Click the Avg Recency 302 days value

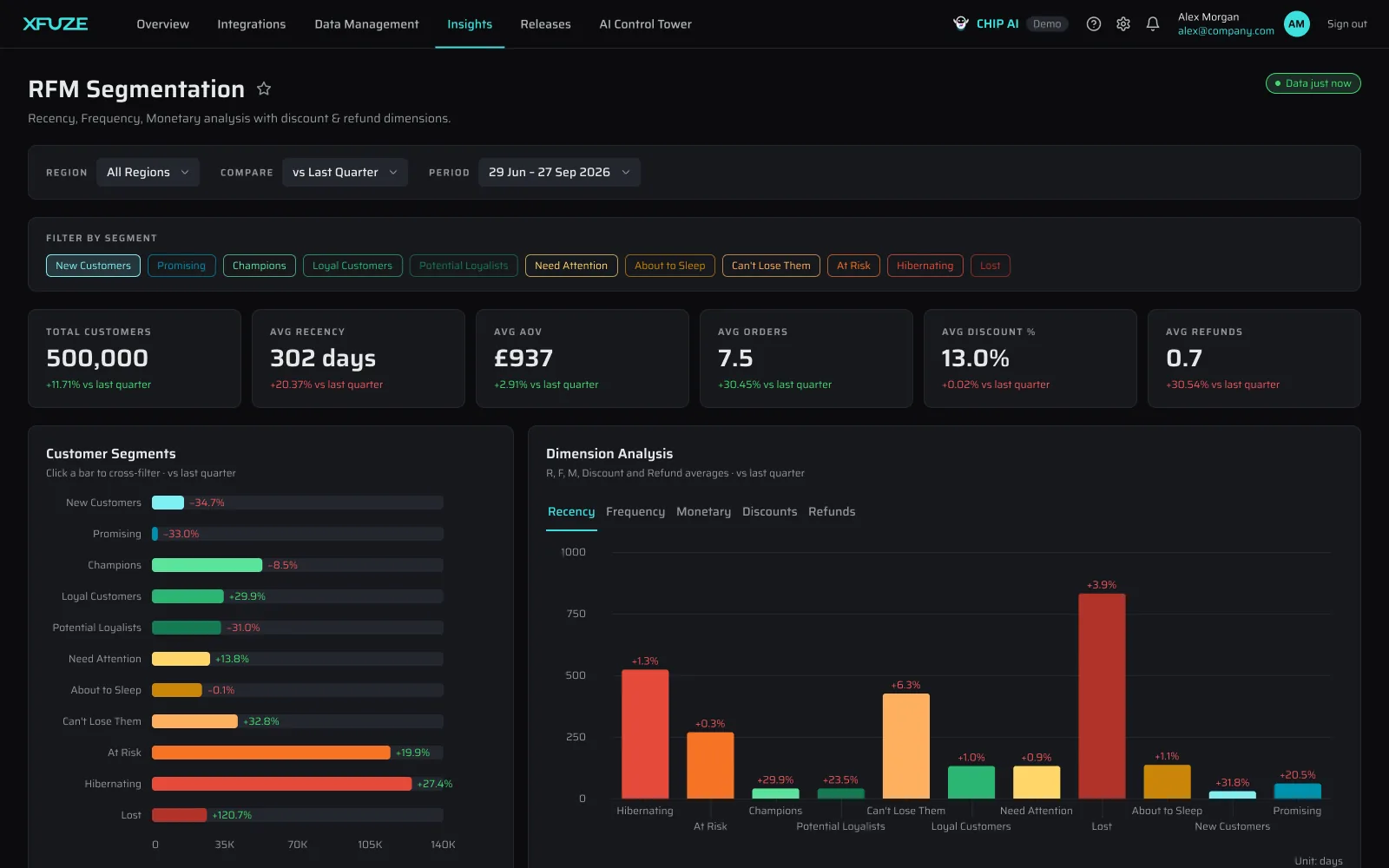(323, 358)
